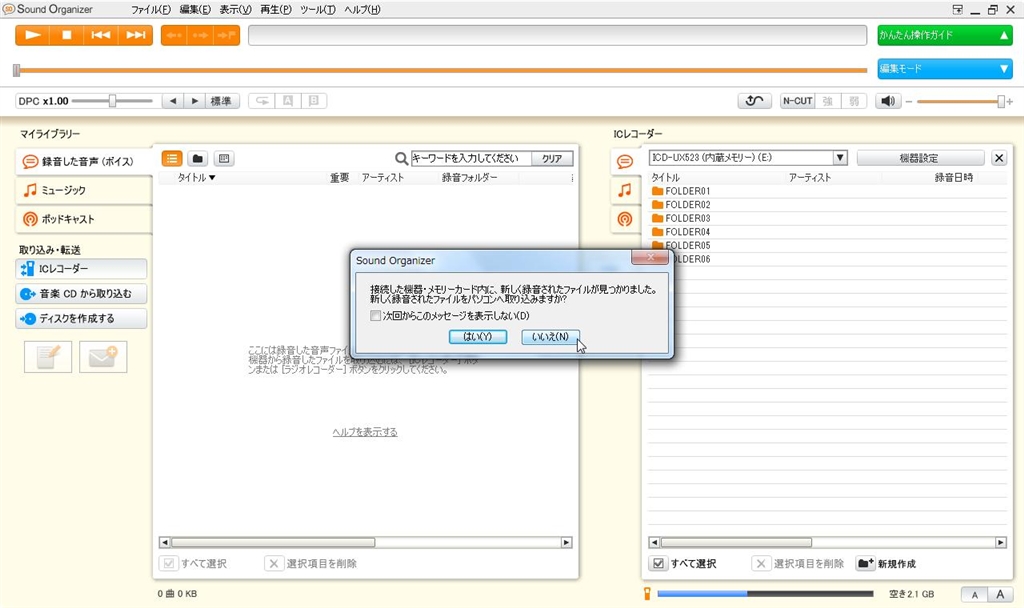Click the ICレコーダー import button
Viewport: 1024px width, 608px height.
[81, 268]
